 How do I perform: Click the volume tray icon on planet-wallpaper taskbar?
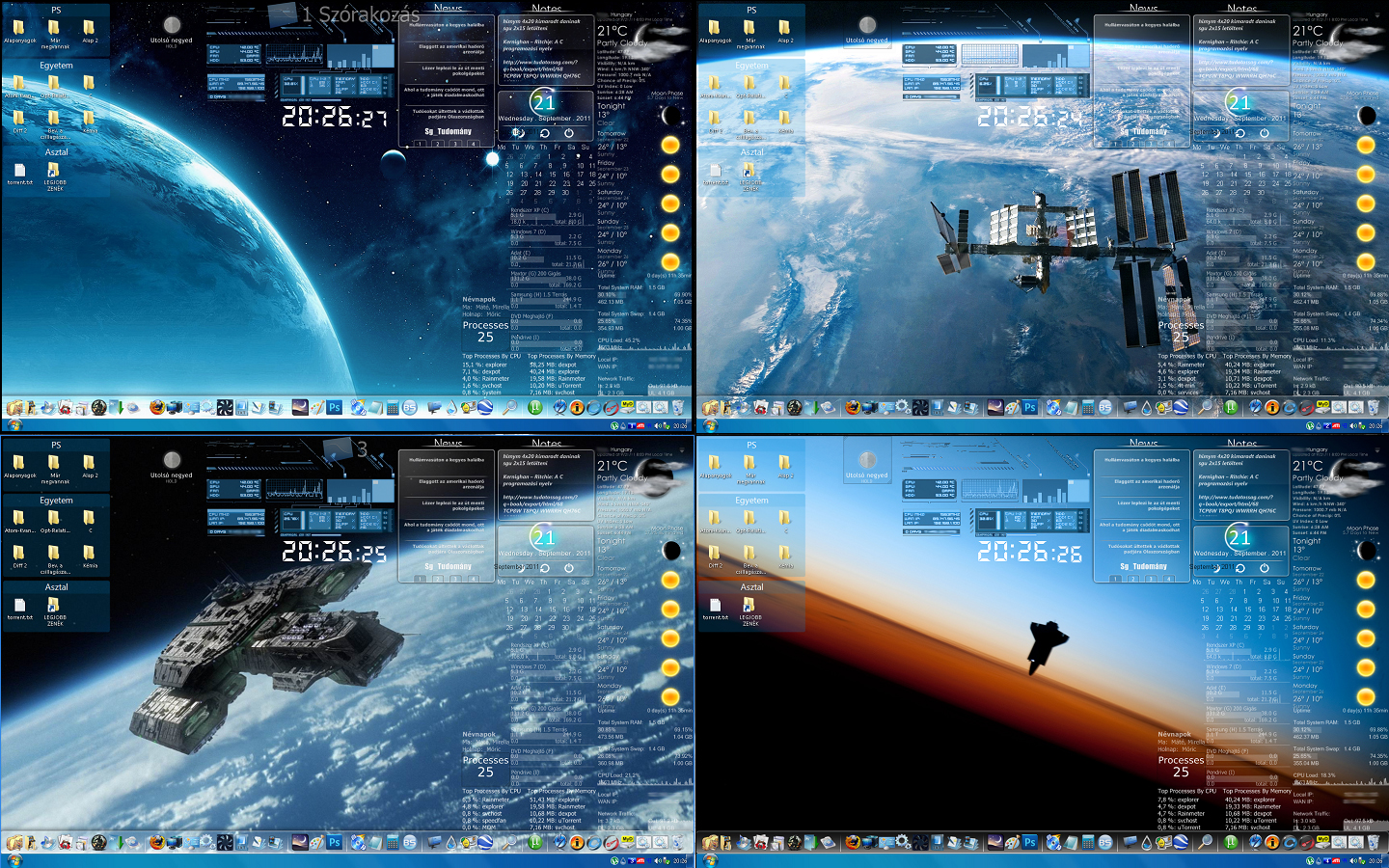(x=658, y=425)
